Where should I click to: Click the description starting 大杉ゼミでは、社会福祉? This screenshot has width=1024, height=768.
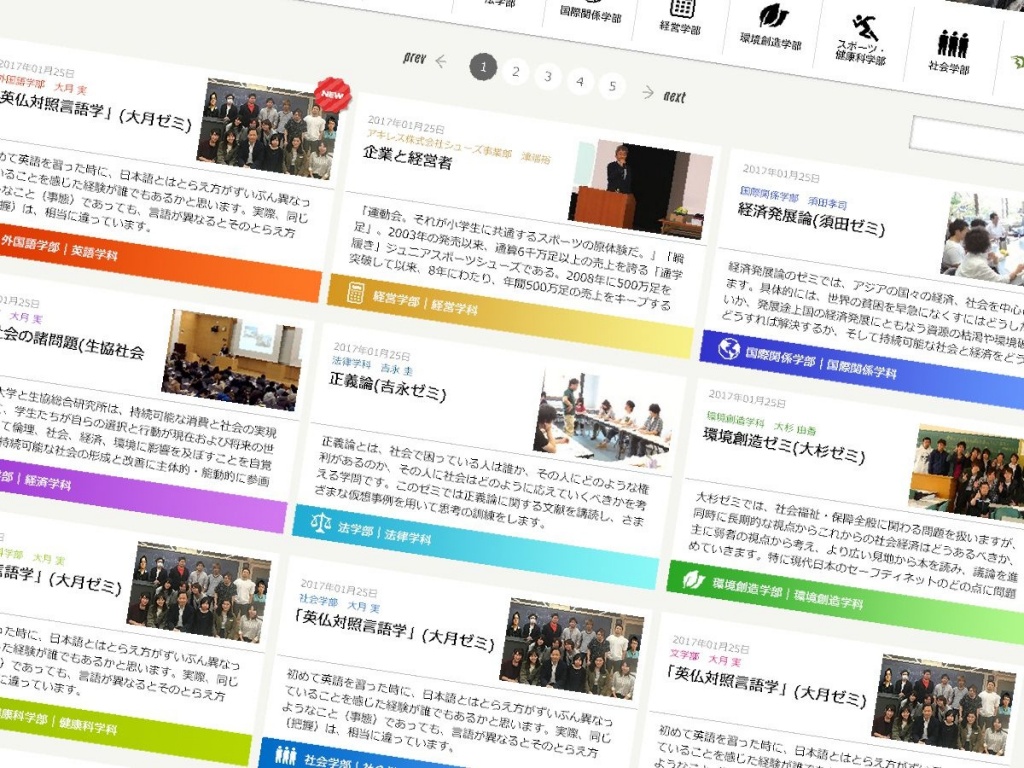click(x=855, y=546)
